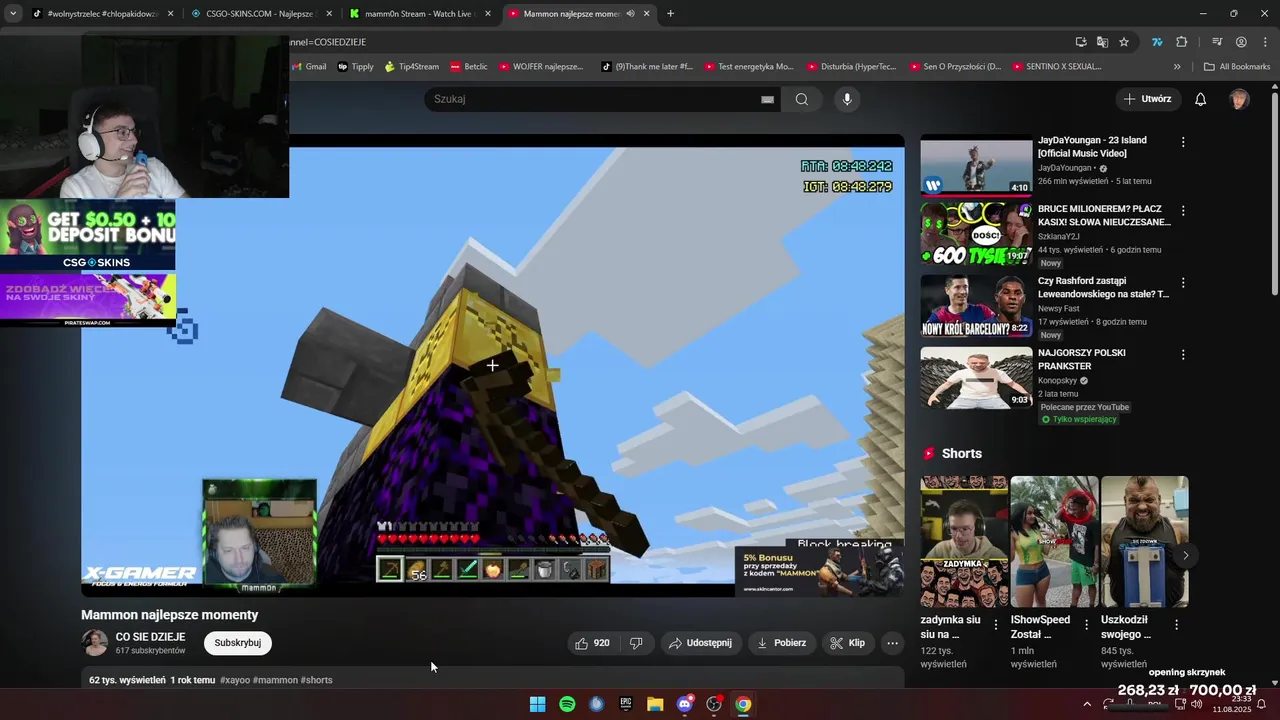The height and width of the screenshot is (720, 1280).
Task: Open File Explorer from taskbar
Action: 655,704
